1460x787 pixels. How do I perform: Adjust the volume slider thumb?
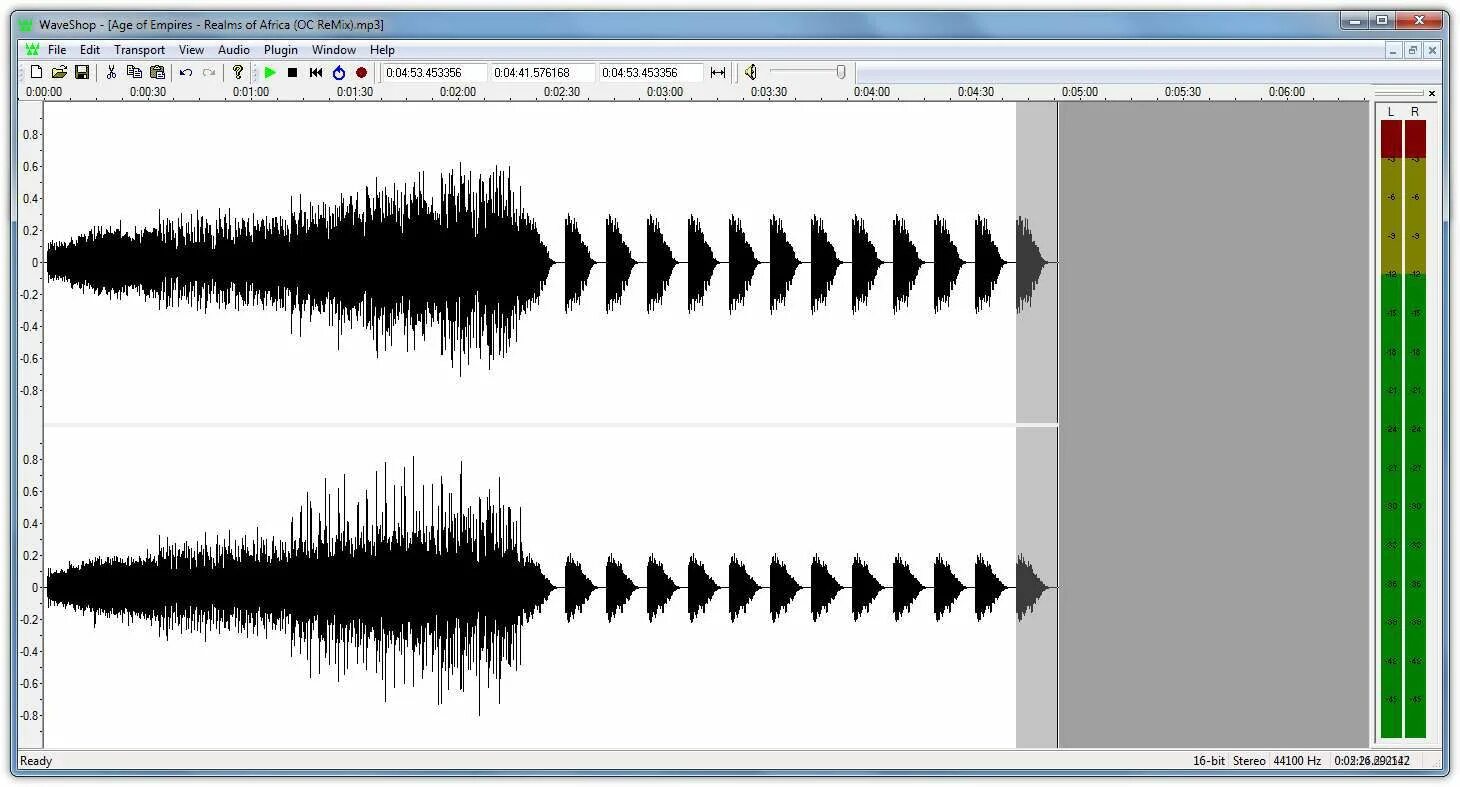click(x=841, y=72)
